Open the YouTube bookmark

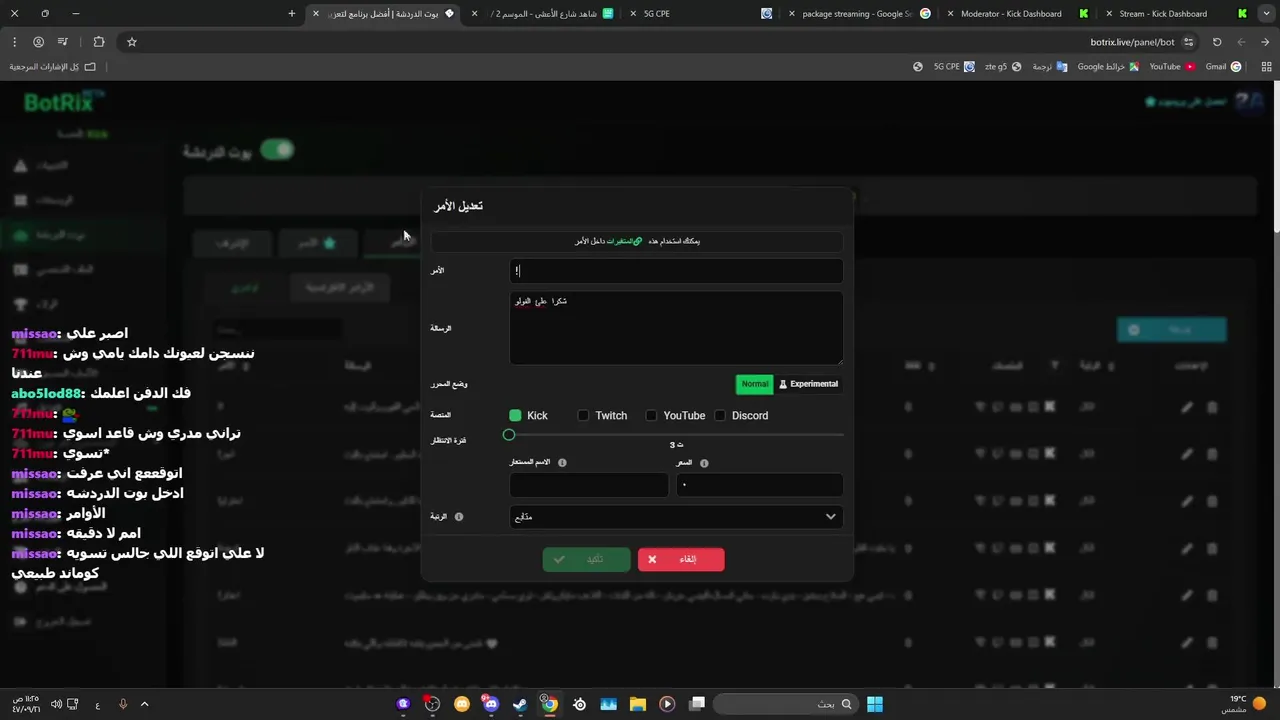pos(1172,67)
